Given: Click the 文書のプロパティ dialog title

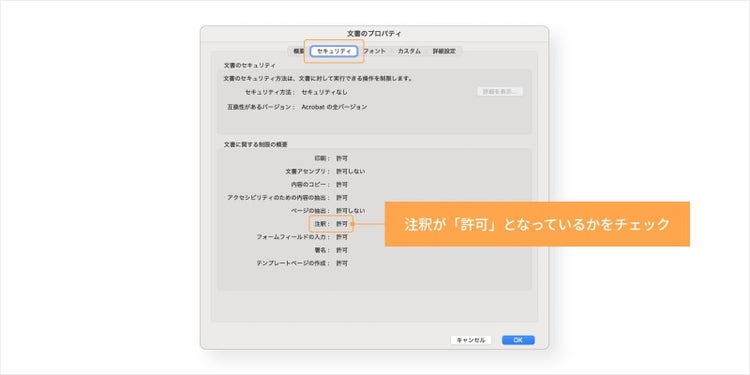Looking at the screenshot, I should (x=375, y=34).
